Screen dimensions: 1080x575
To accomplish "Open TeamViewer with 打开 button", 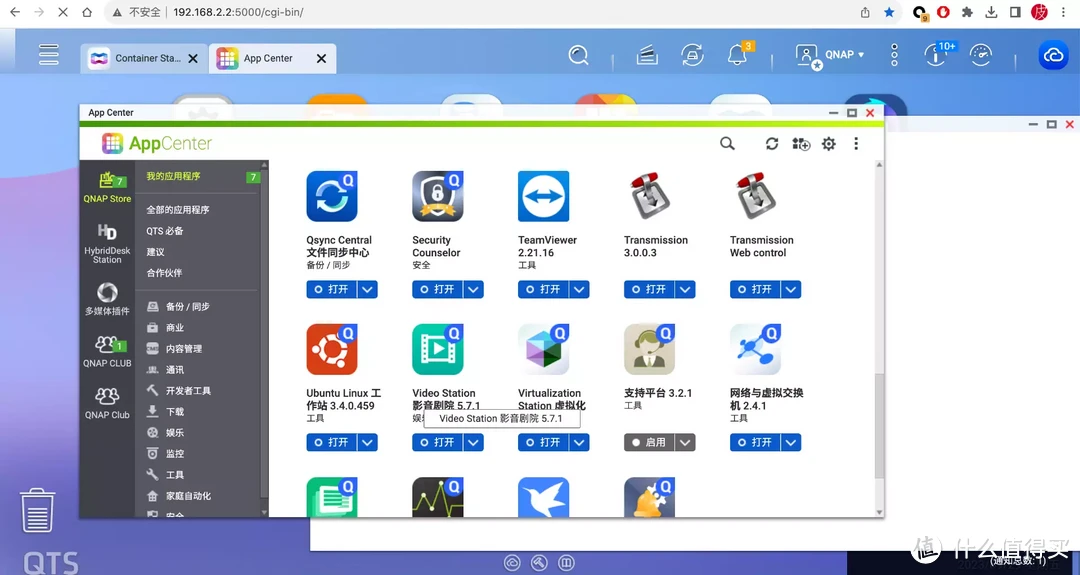I will 543,289.
